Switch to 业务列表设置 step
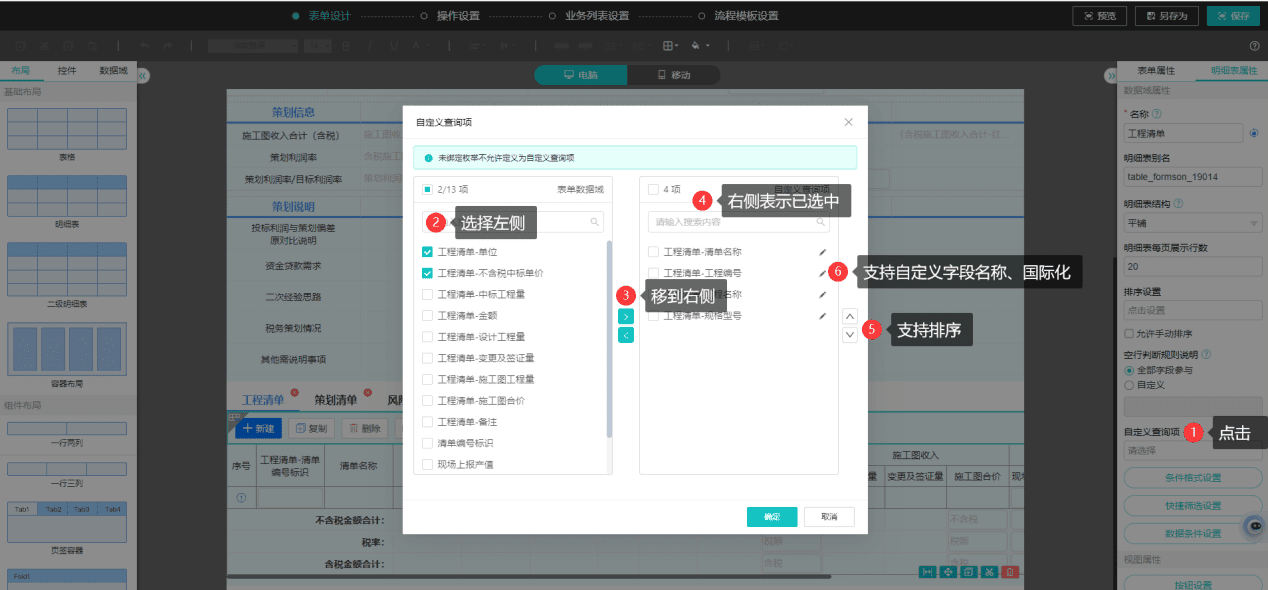The height and width of the screenshot is (590, 1268). click(597, 16)
